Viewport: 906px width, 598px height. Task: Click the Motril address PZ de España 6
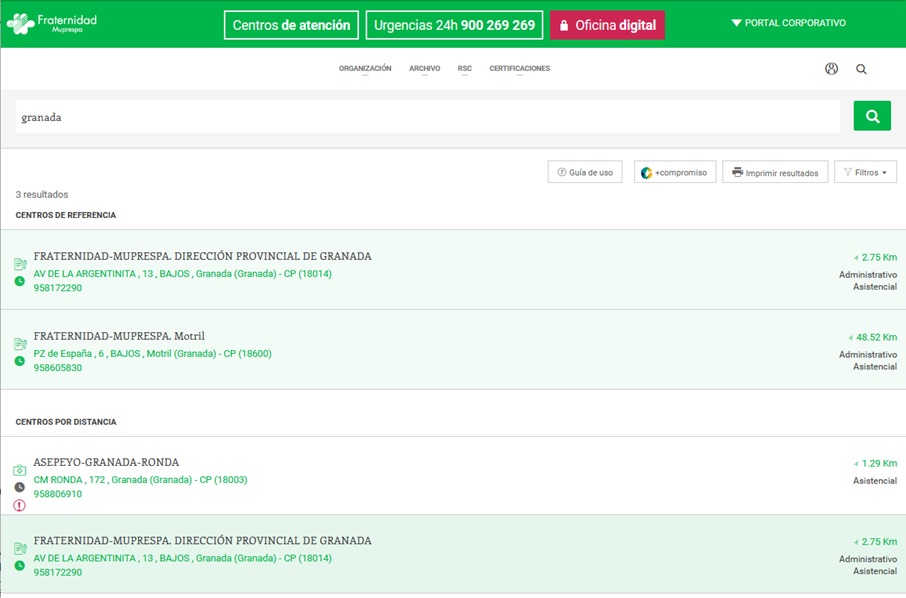pyautogui.click(x=153, y=354)
